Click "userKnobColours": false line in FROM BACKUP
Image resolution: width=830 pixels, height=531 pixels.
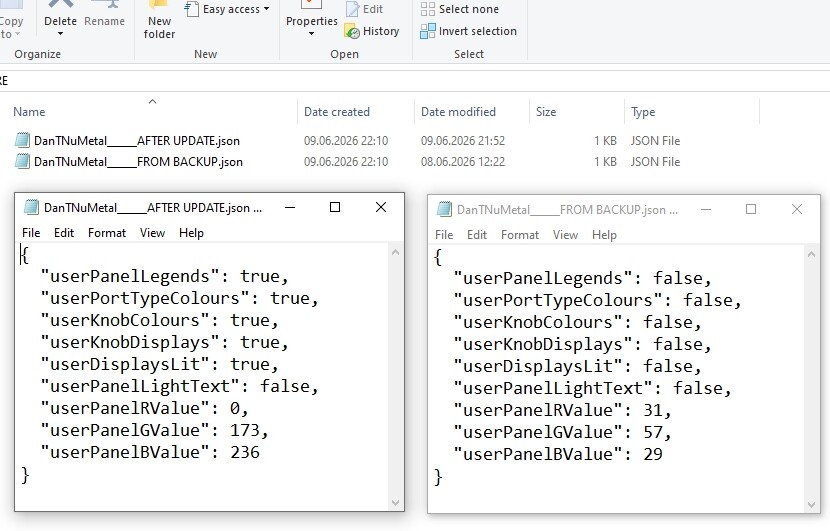point(578,322)
